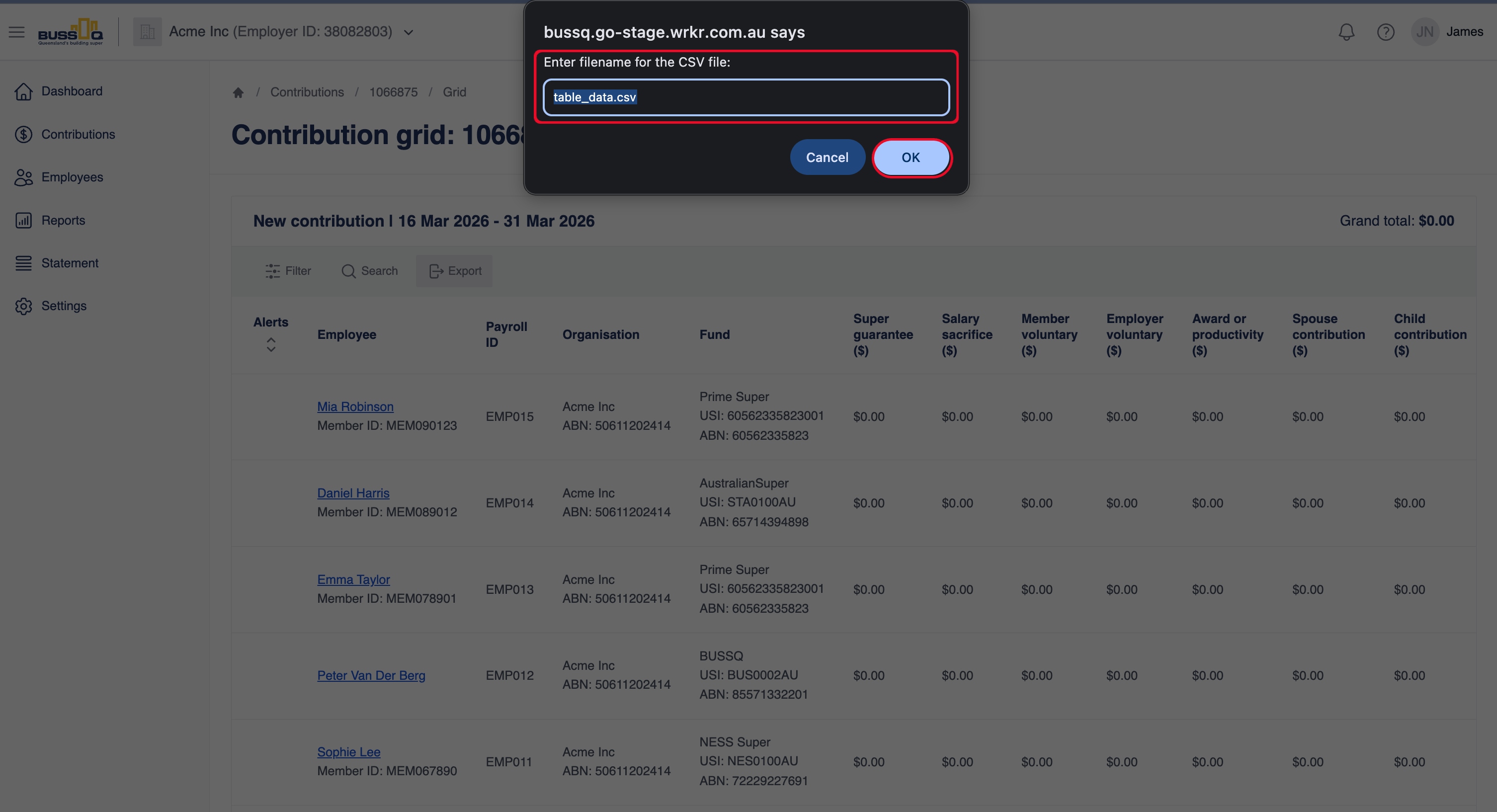Open the James user menu

pos(1465,32)
